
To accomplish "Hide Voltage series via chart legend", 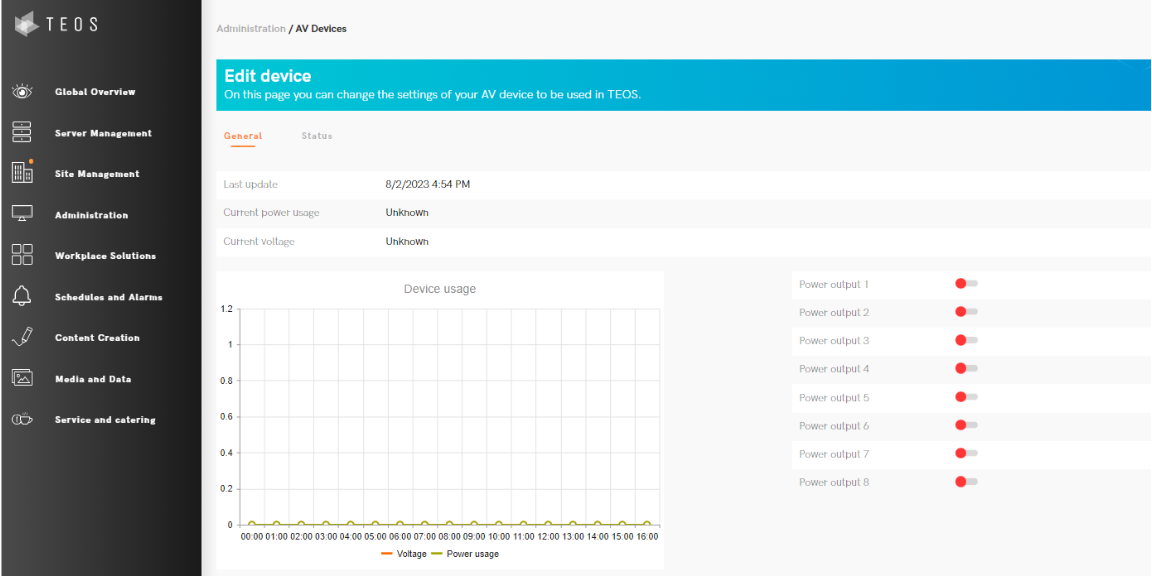I will coord(404,554).
